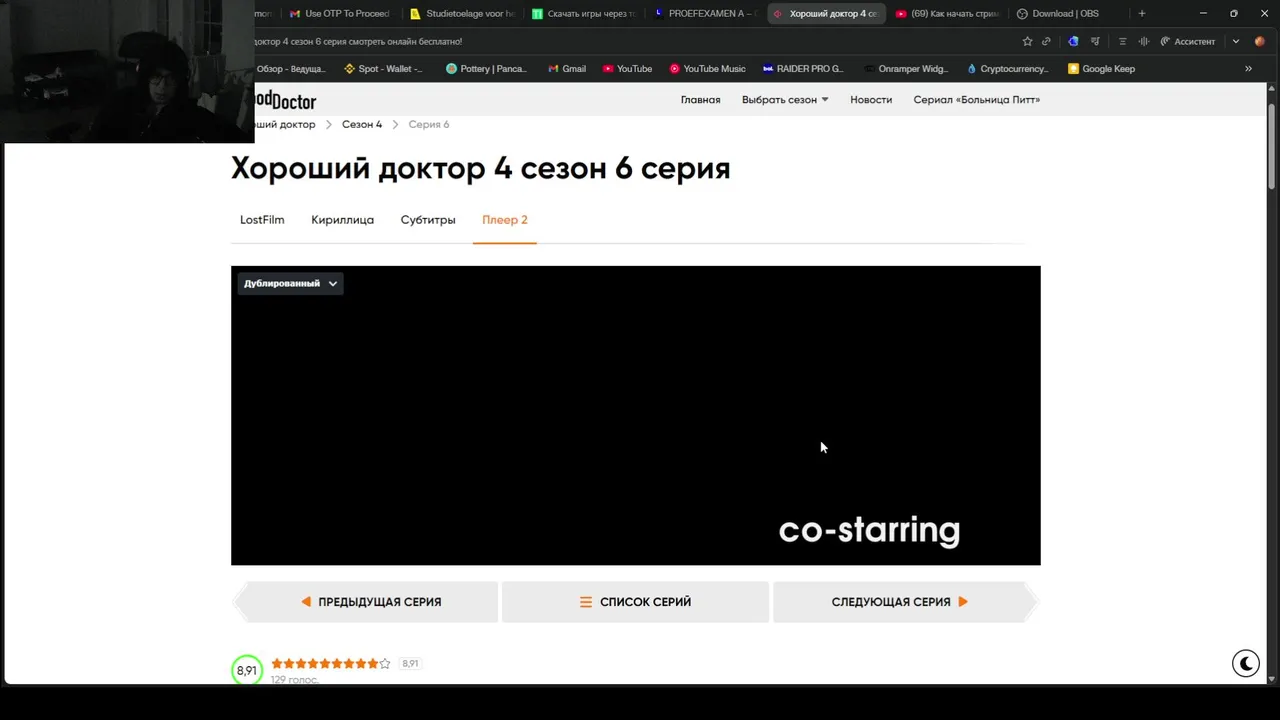Screen dimensions: 1280x720
Task: Open the Cryptocurrency bookmark
Action: pos(1007,69)
